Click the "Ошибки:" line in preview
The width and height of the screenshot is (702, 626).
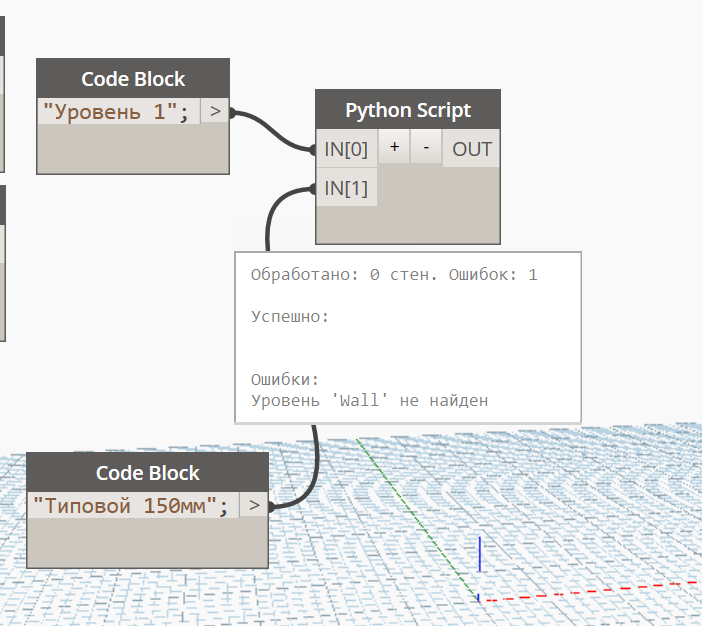click(x=285, y=380)
